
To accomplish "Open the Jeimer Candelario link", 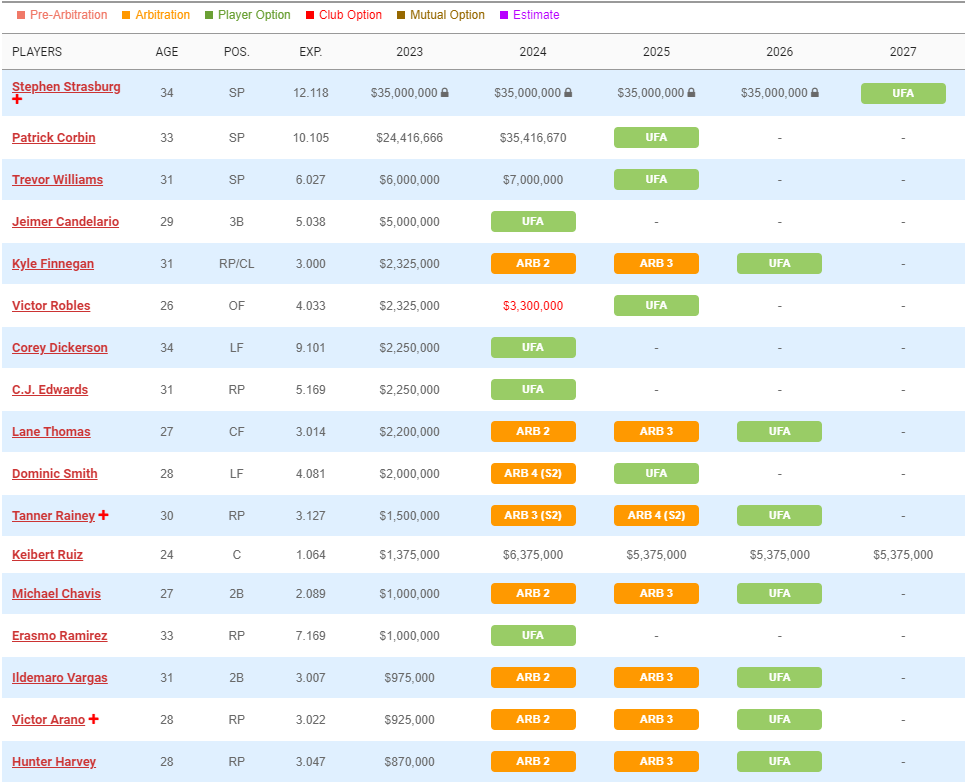I will click(65, 221).
